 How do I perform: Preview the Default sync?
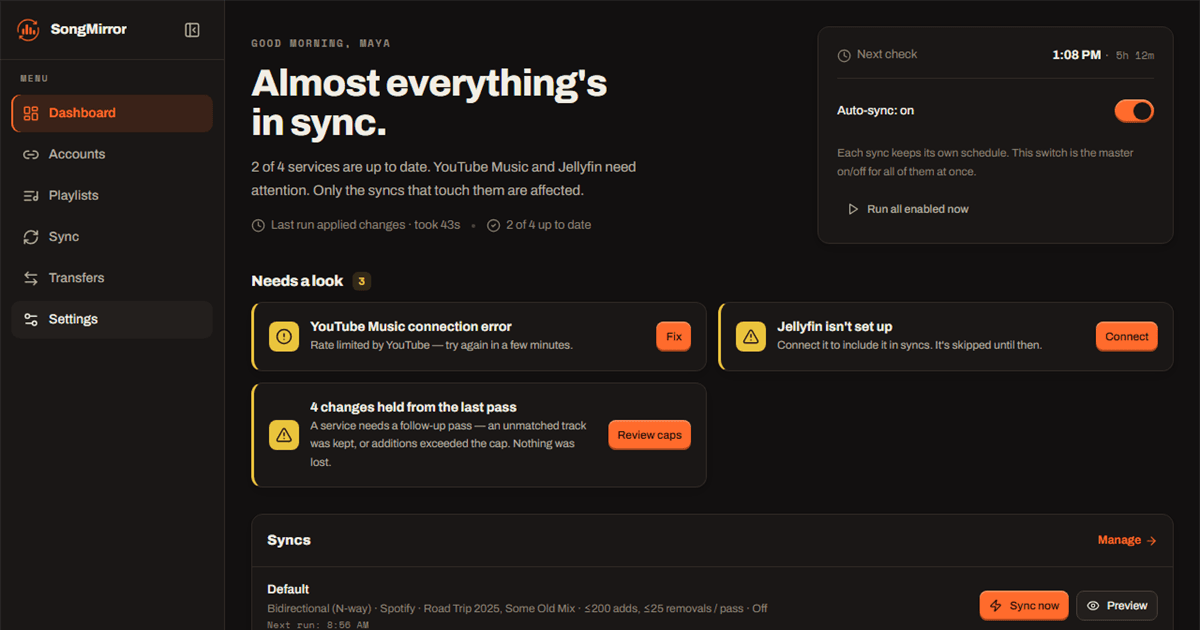tap(1117, 606)
